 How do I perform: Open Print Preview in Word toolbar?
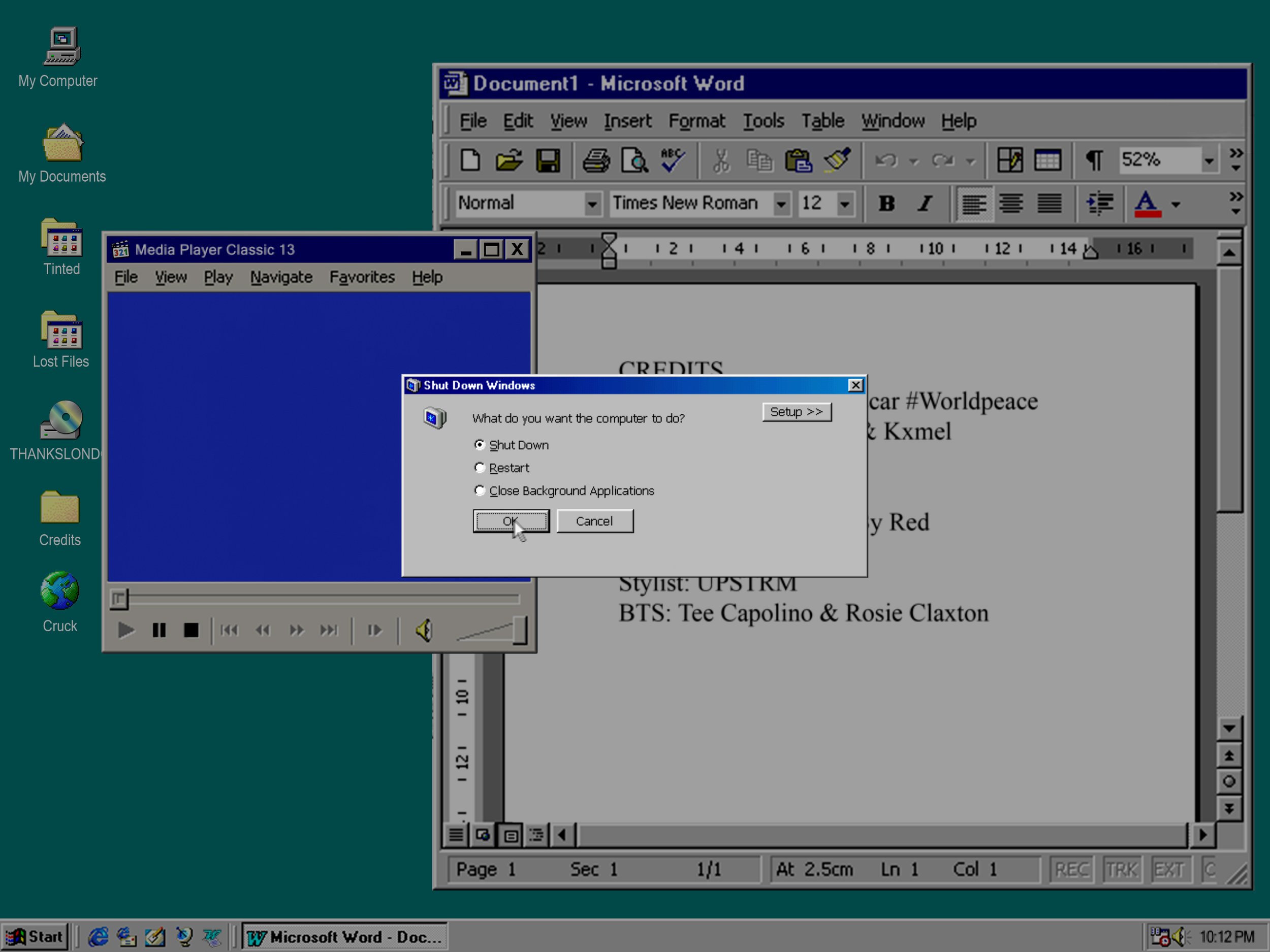(x=634, y=160)
